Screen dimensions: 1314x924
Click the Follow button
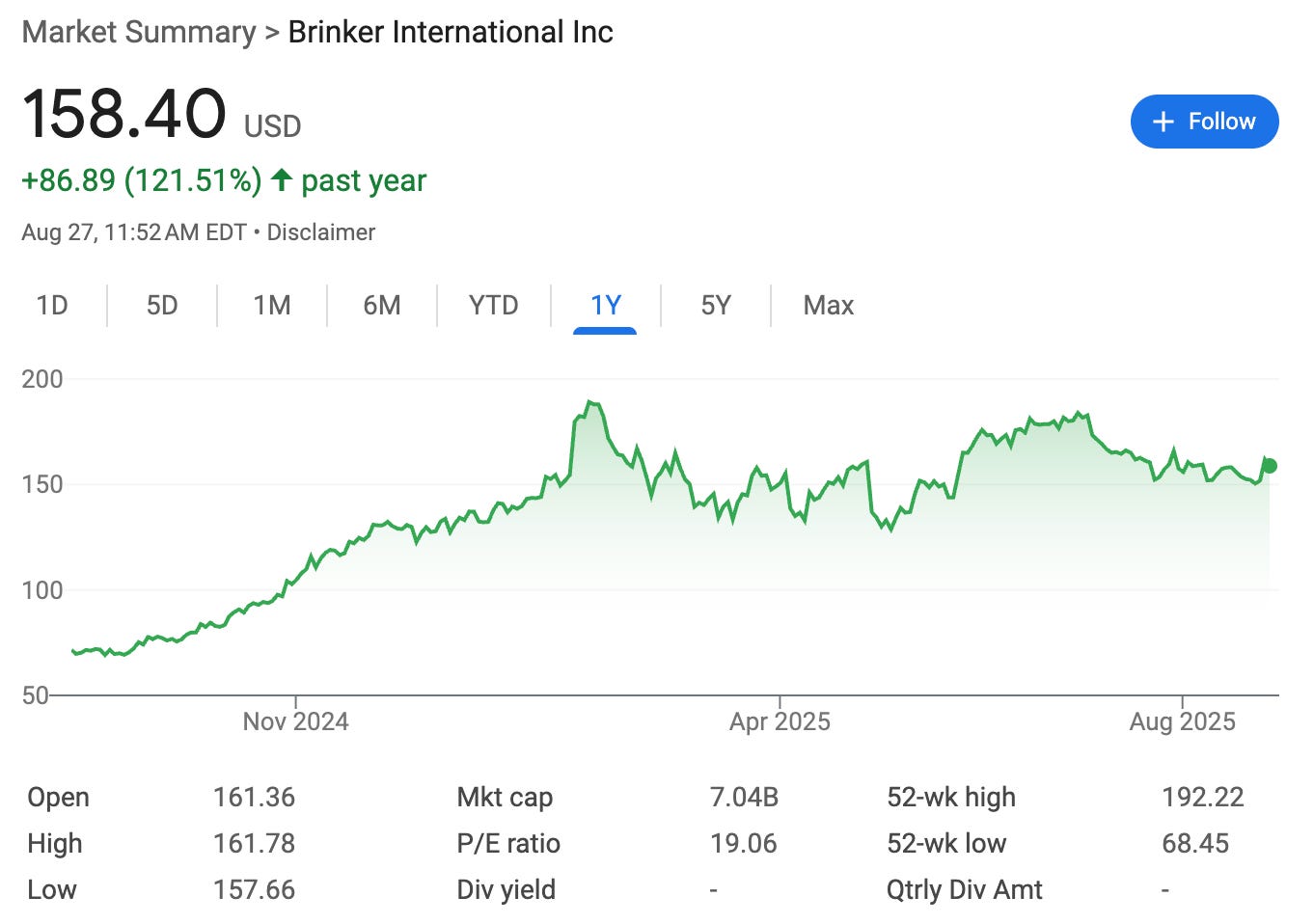pyautogui.click(x=1204, y=122)
